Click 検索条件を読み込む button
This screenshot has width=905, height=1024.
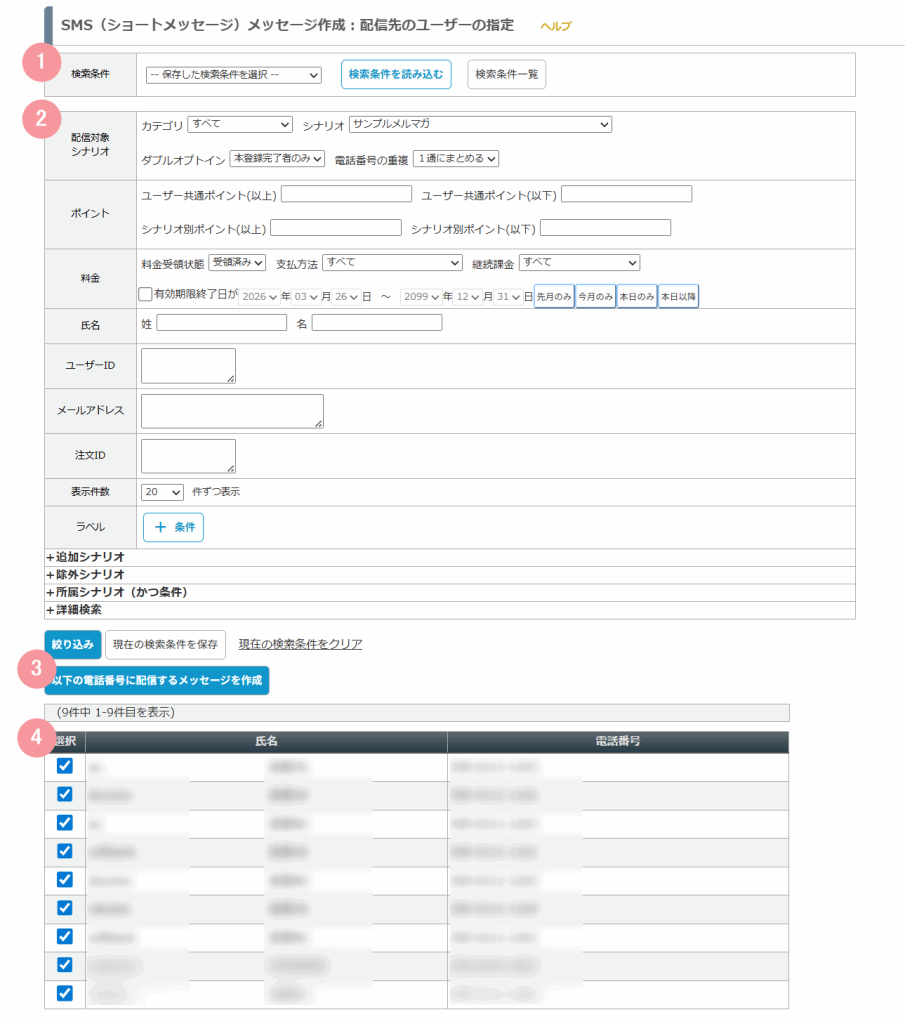click(396, 75)
